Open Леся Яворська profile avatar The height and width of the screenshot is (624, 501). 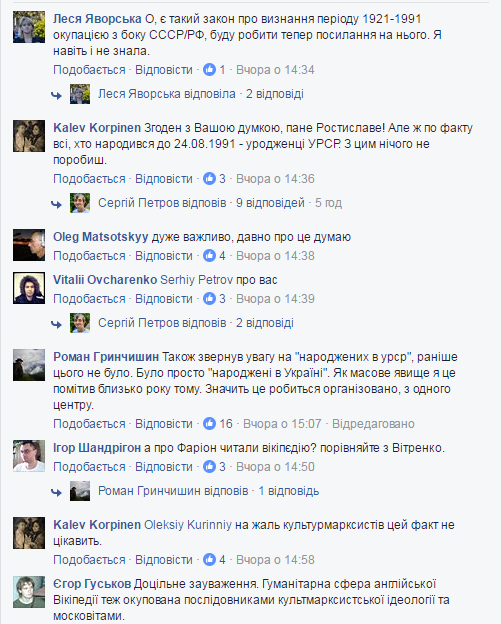[29, 27]
